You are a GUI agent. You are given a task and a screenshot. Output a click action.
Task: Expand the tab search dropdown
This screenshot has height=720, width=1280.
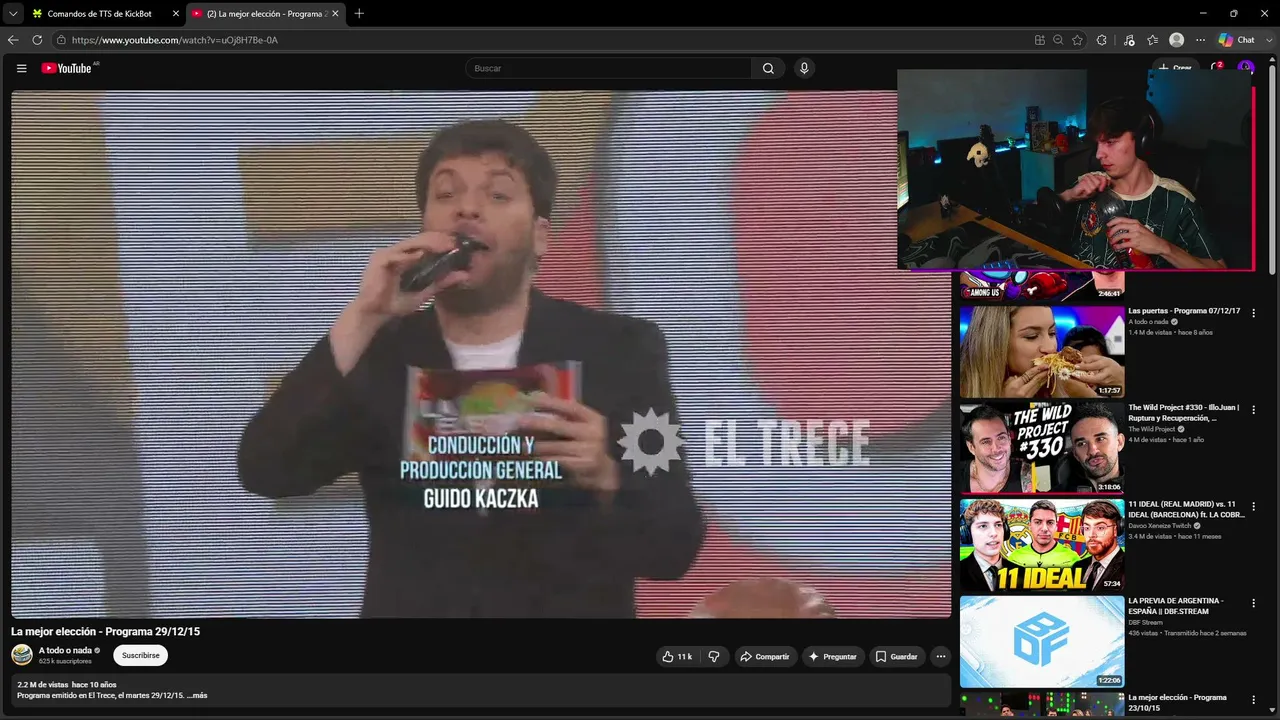pyautogui.click(x=13, y=13)
